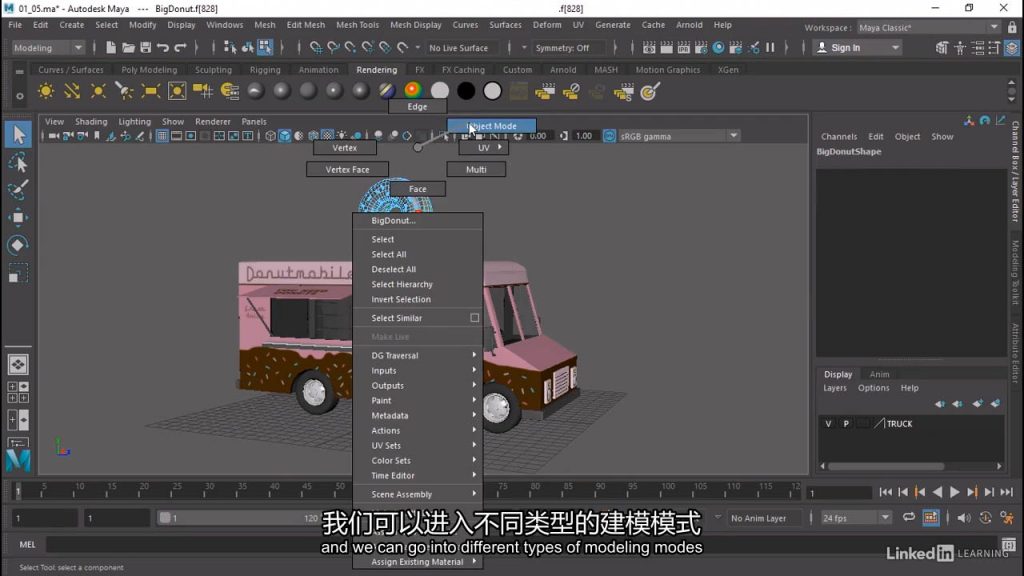Viewport: 1024px width, 576px height.
Task: Pause viewport display updates
Action: (x=771, y=48)
